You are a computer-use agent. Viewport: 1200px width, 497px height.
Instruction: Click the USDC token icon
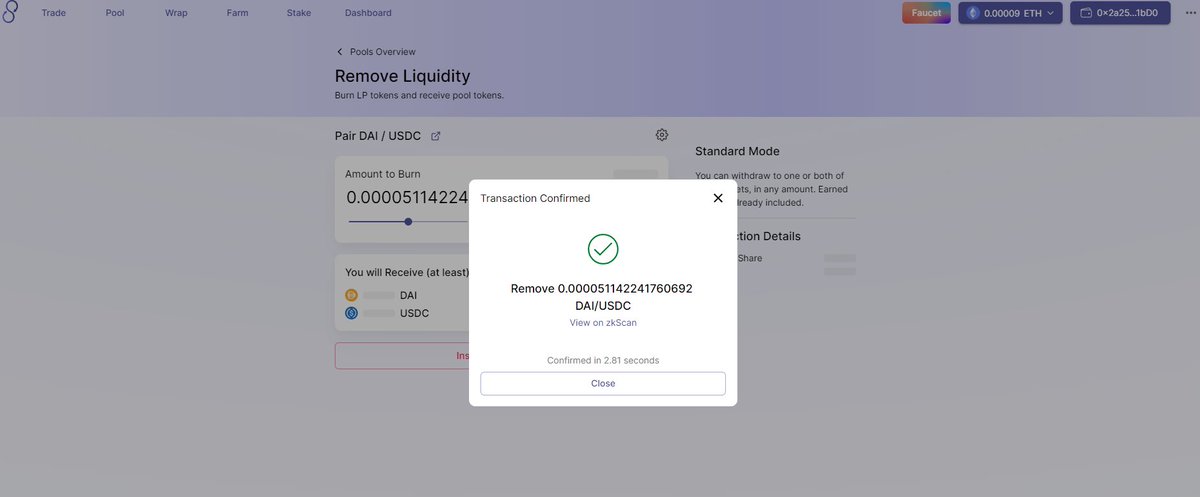[x=351, y=313]
